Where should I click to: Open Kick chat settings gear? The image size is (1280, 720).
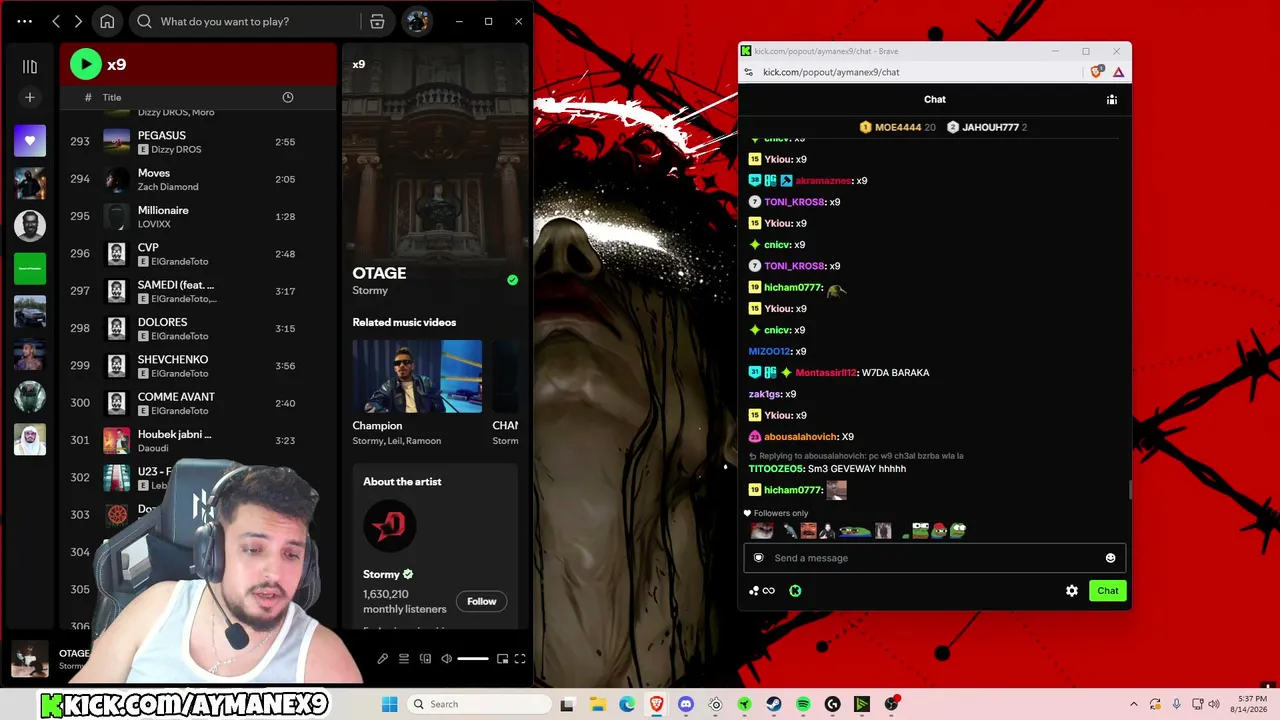coord(1072,591)
